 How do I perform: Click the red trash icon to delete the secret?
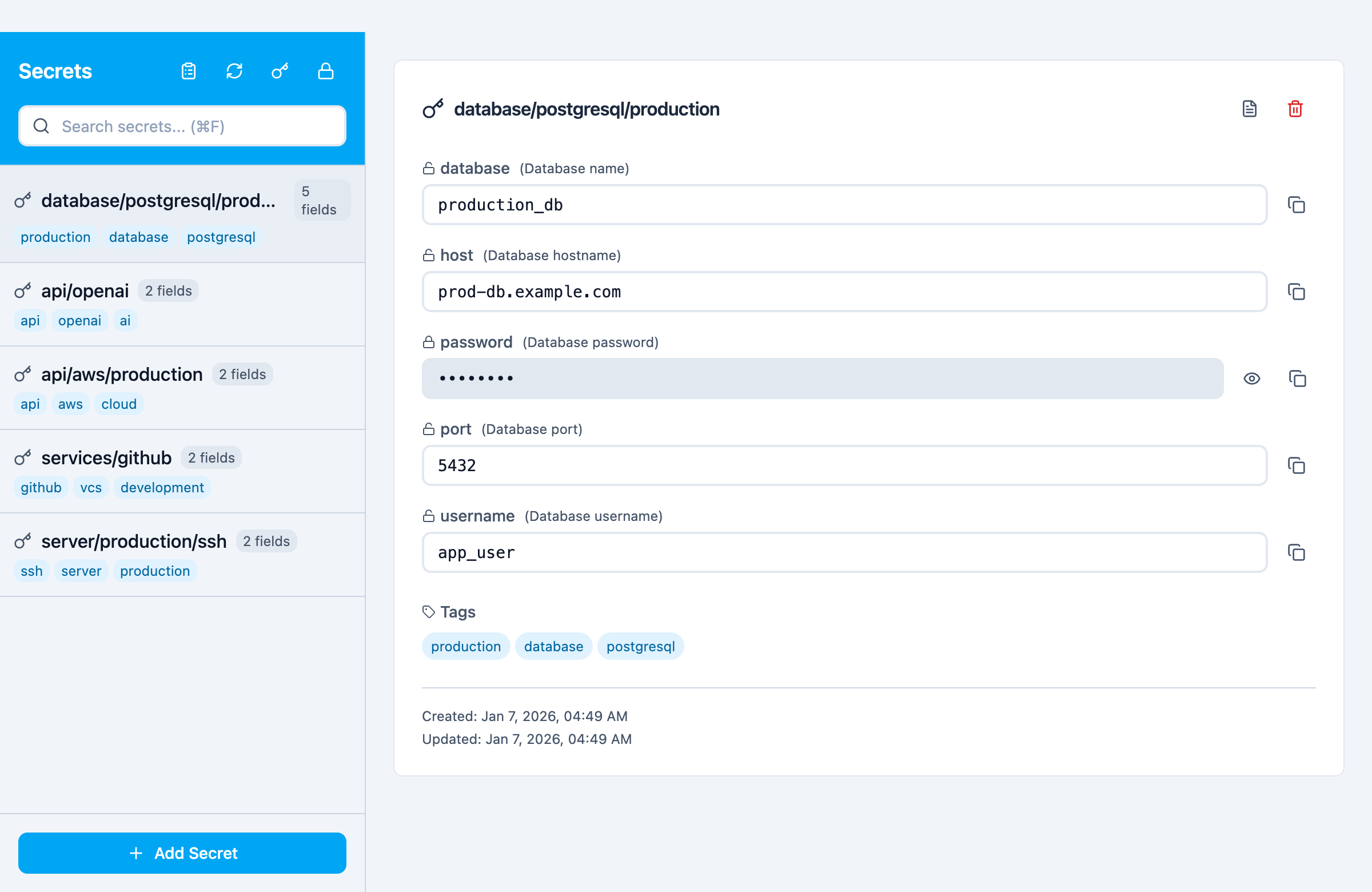pos(1295,109)
